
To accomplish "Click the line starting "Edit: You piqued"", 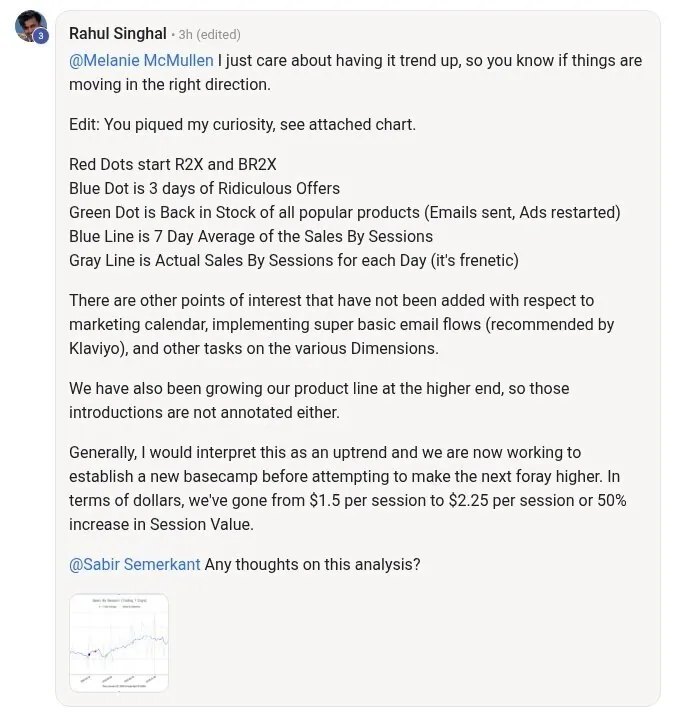I will tap(242, 124).
